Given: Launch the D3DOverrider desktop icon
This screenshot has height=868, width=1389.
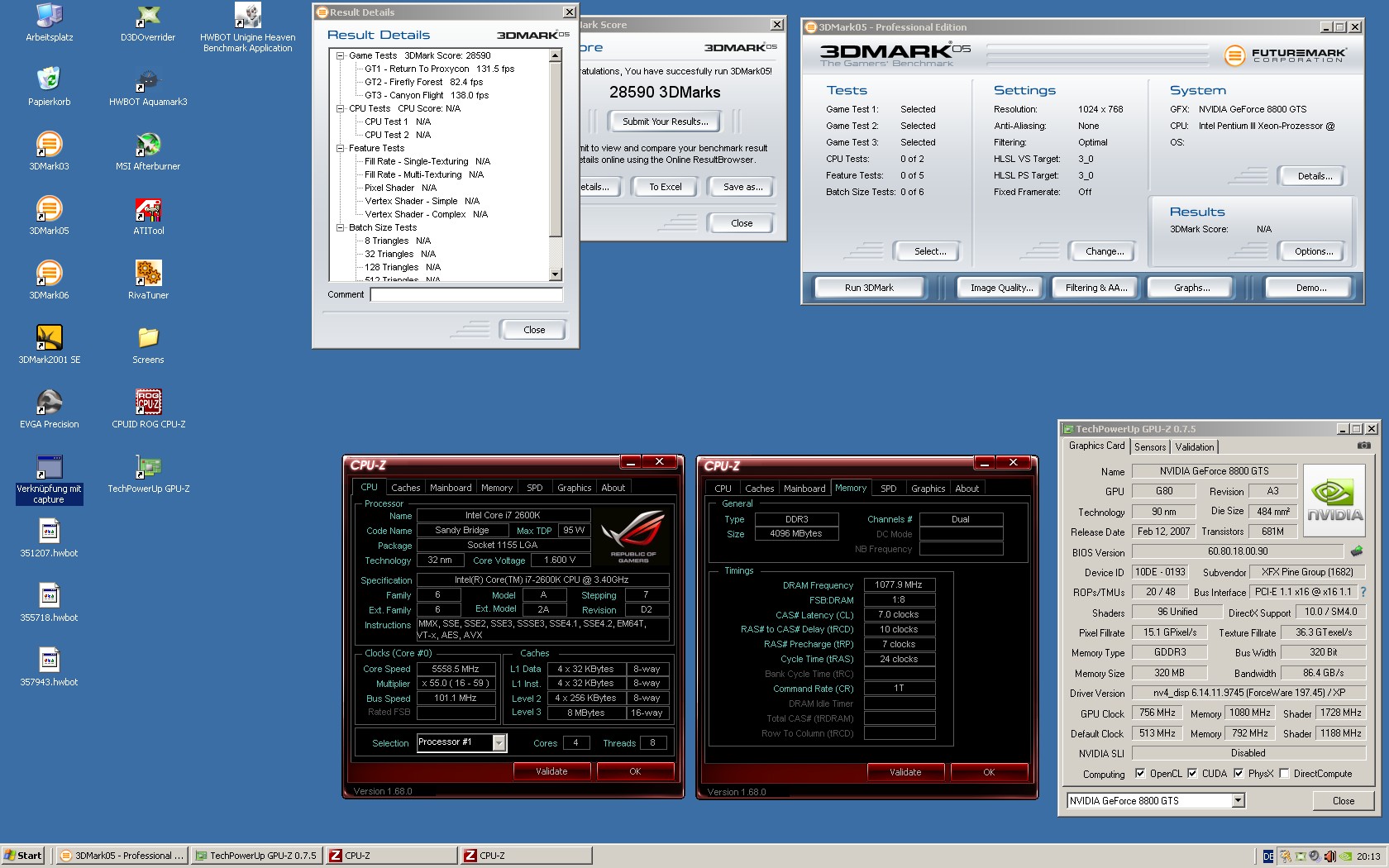Looking at the screenshot, I should click(148, 15).
